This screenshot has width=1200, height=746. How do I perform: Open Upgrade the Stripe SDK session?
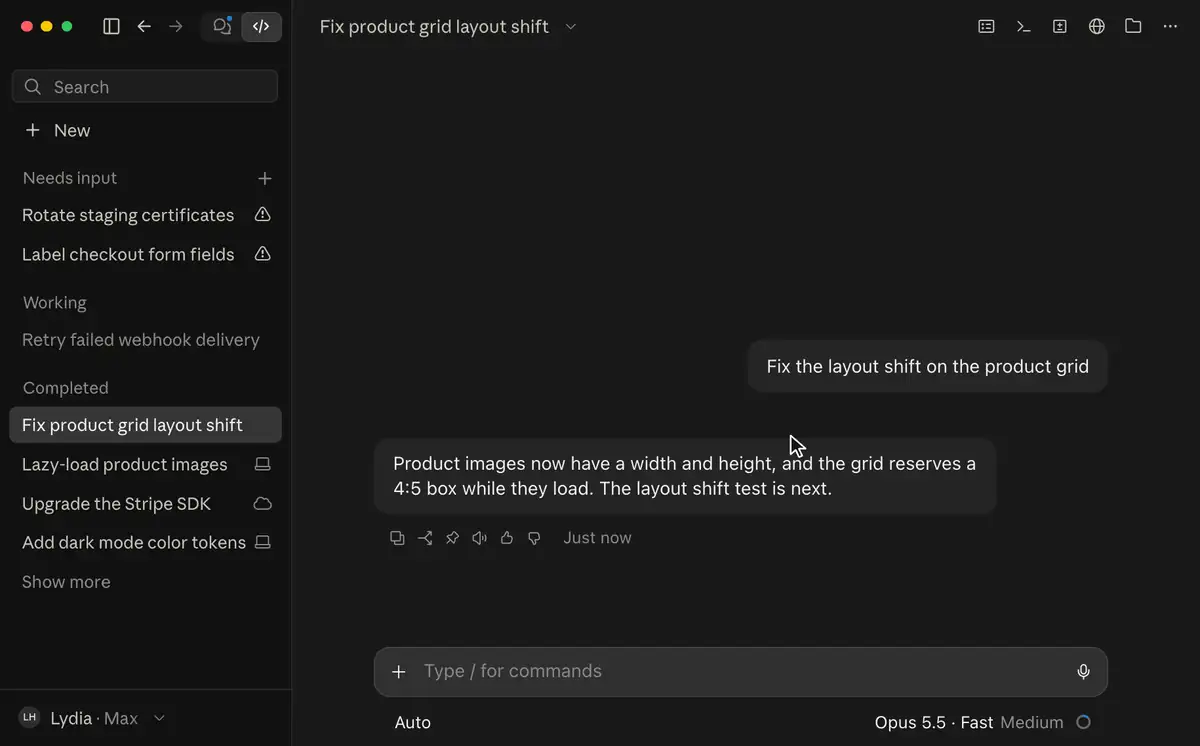click(117, 504)
